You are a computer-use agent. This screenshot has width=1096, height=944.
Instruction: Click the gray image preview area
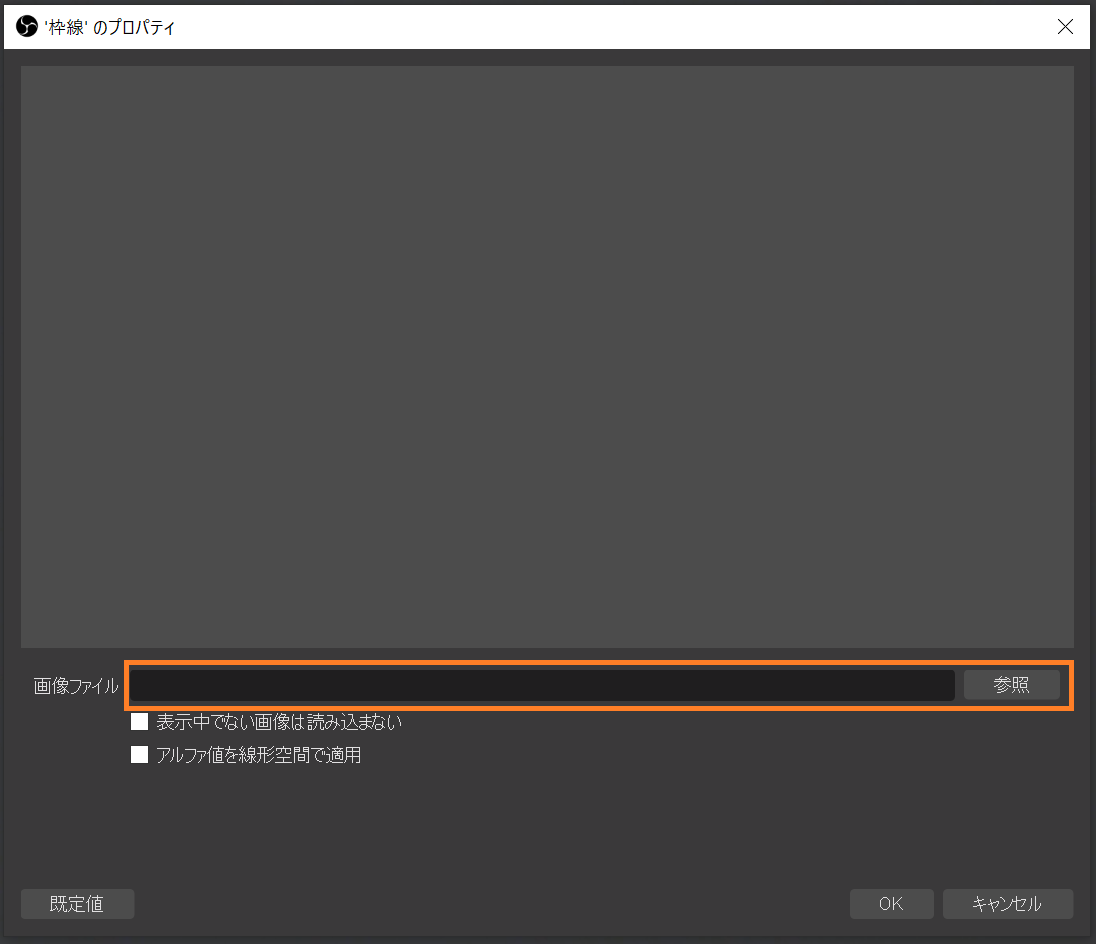(x=547, y=356)
